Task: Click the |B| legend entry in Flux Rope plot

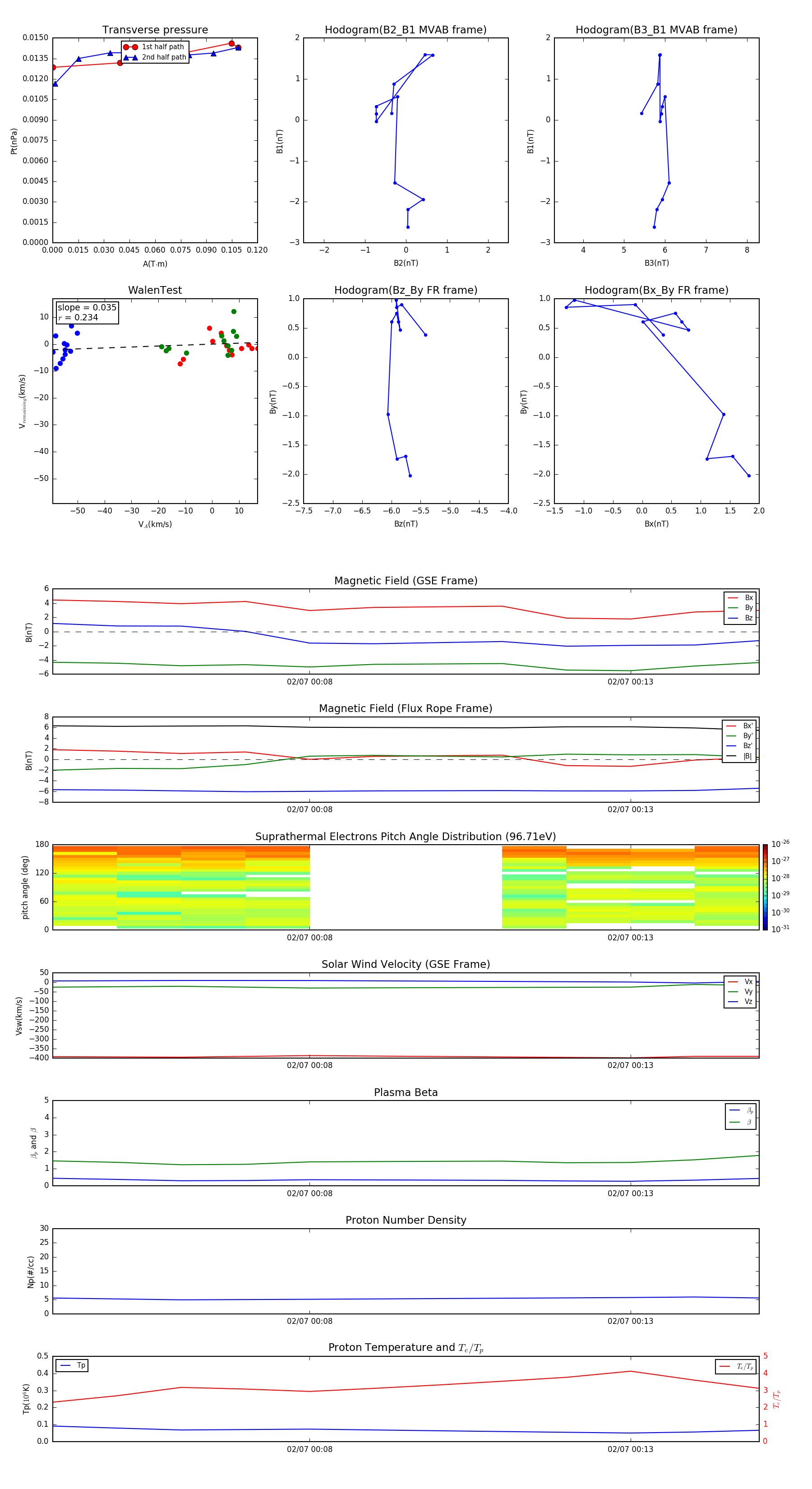Action: point(740,756)
